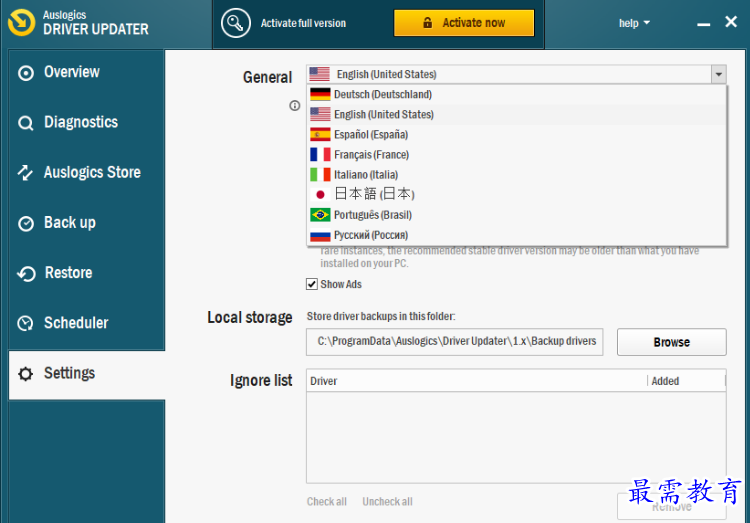Click the Back up clock icon
The width and height of the screenshot is (750, 523).
26,223
